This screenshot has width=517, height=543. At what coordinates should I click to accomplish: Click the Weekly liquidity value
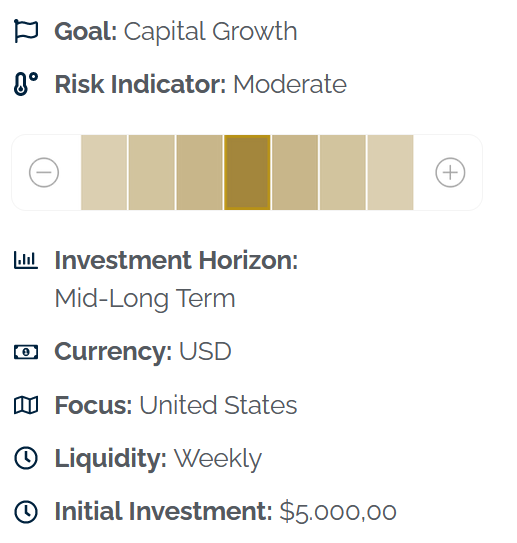[x=218, y=459]
